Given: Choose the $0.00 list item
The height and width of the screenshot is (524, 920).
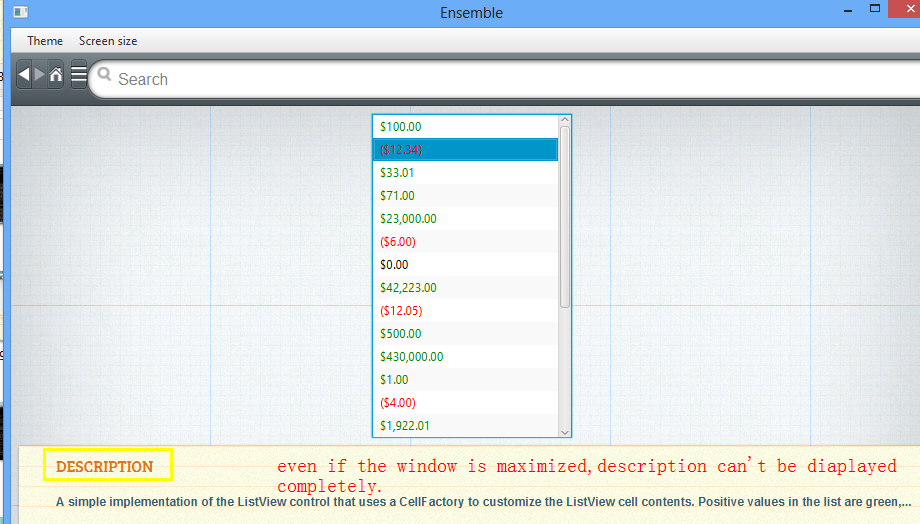Looking at the screenshot, I should (x=466, y=265).
